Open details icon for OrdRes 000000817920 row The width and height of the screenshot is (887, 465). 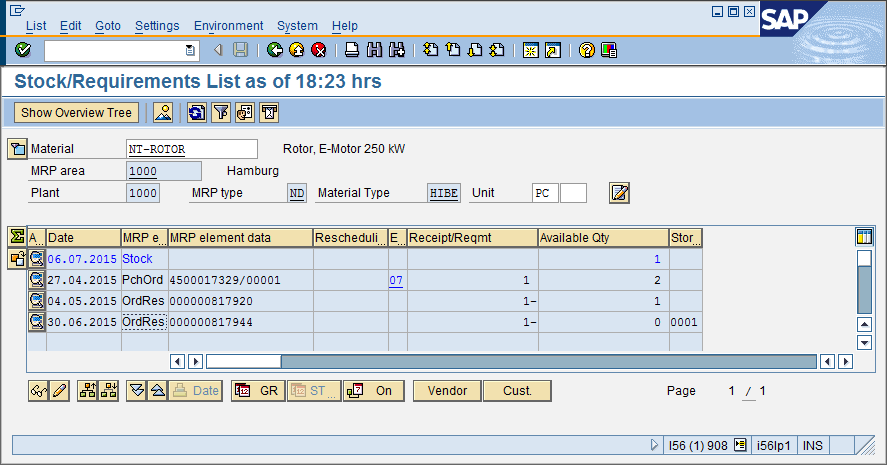37,301
